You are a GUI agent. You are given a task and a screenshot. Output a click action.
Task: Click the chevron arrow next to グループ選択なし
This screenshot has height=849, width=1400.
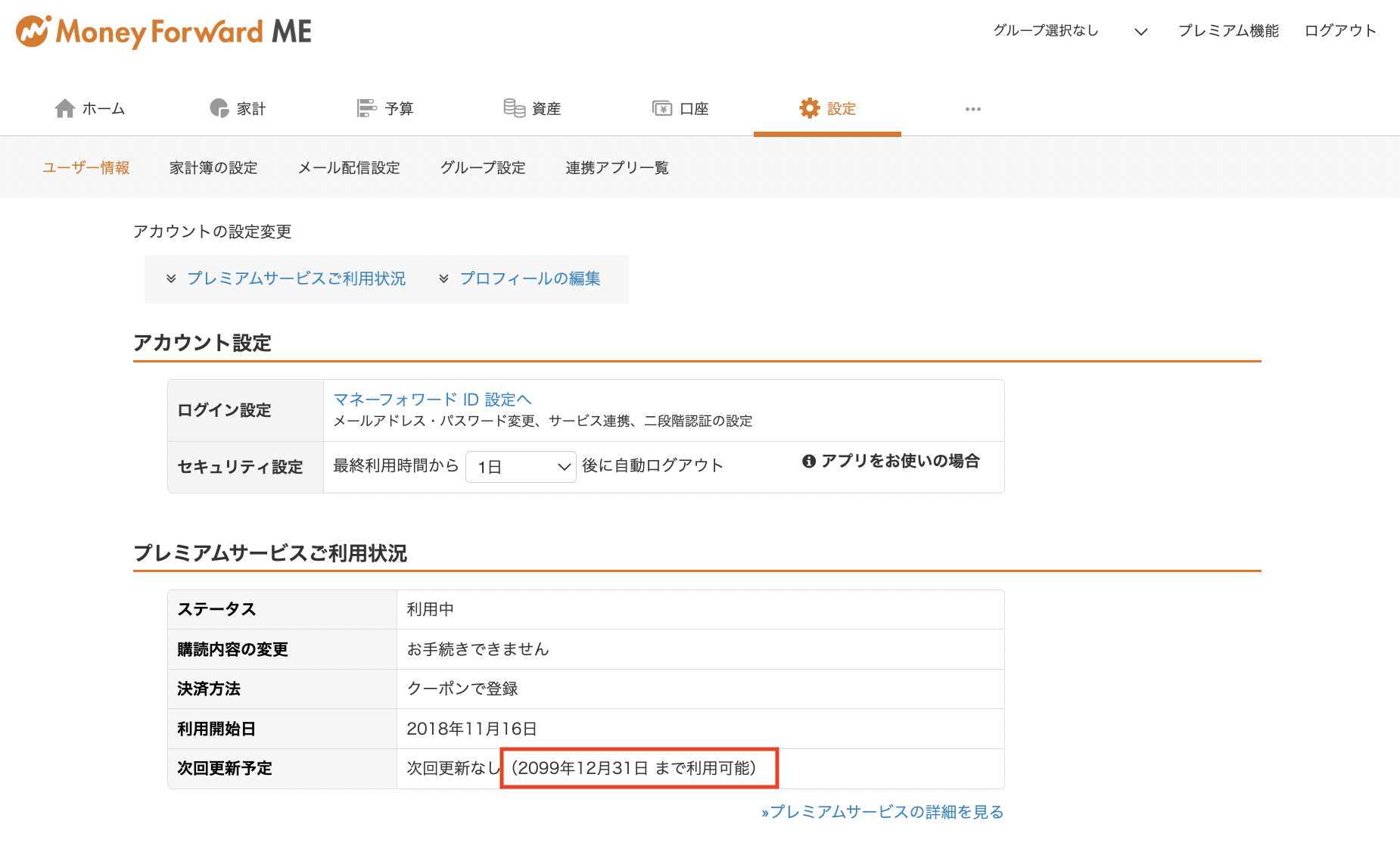1140,31
